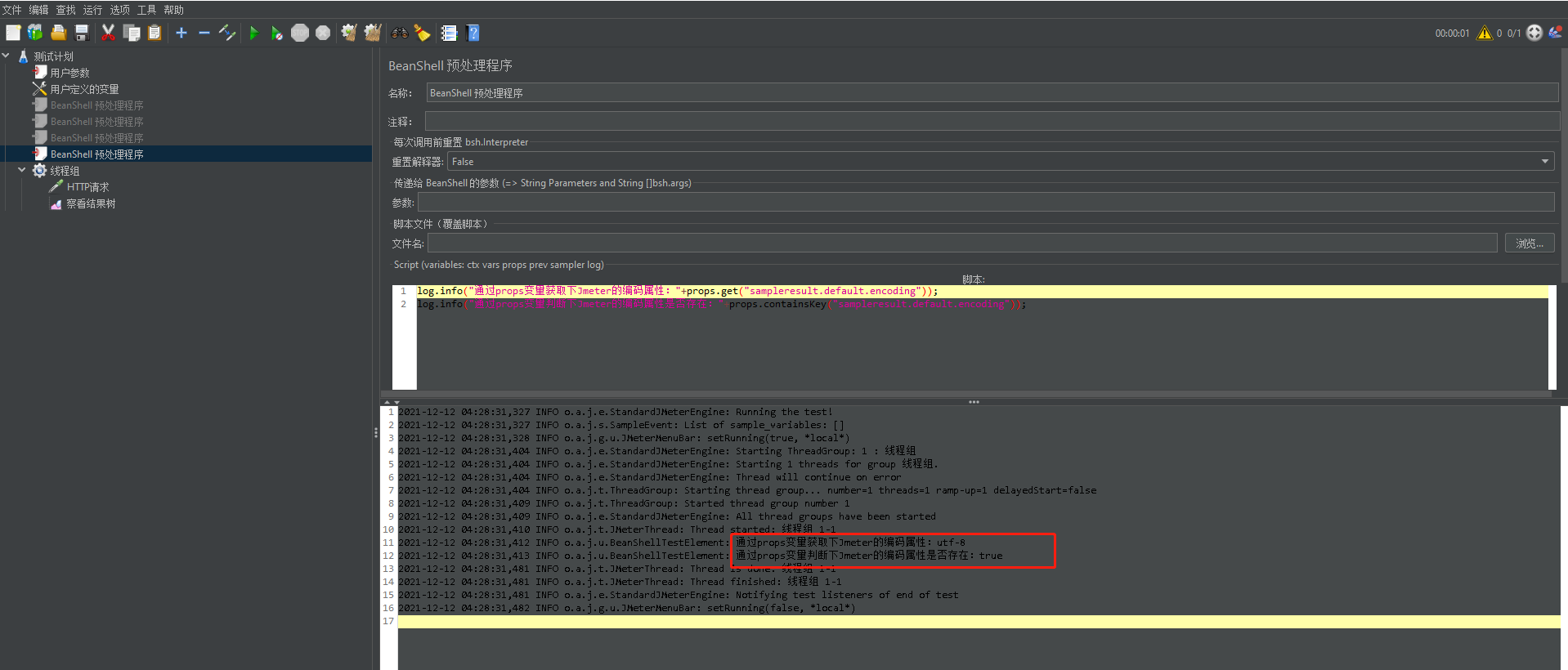Select the 测试计划 root node
This screenshot has height=670, width=1568.
click(53, 56)
